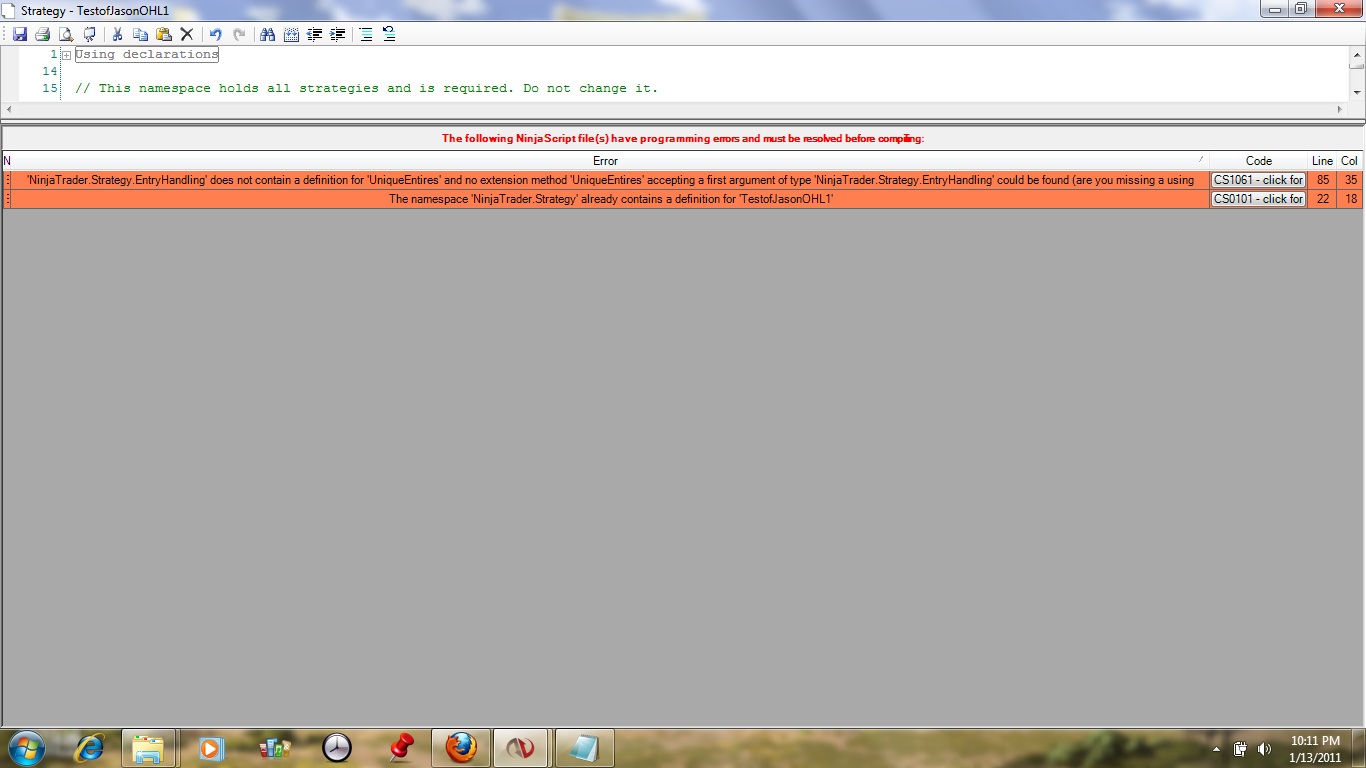Switch to NinjaTrader on the taskbar
1366x768 pixels.
[x=521, y=747]
